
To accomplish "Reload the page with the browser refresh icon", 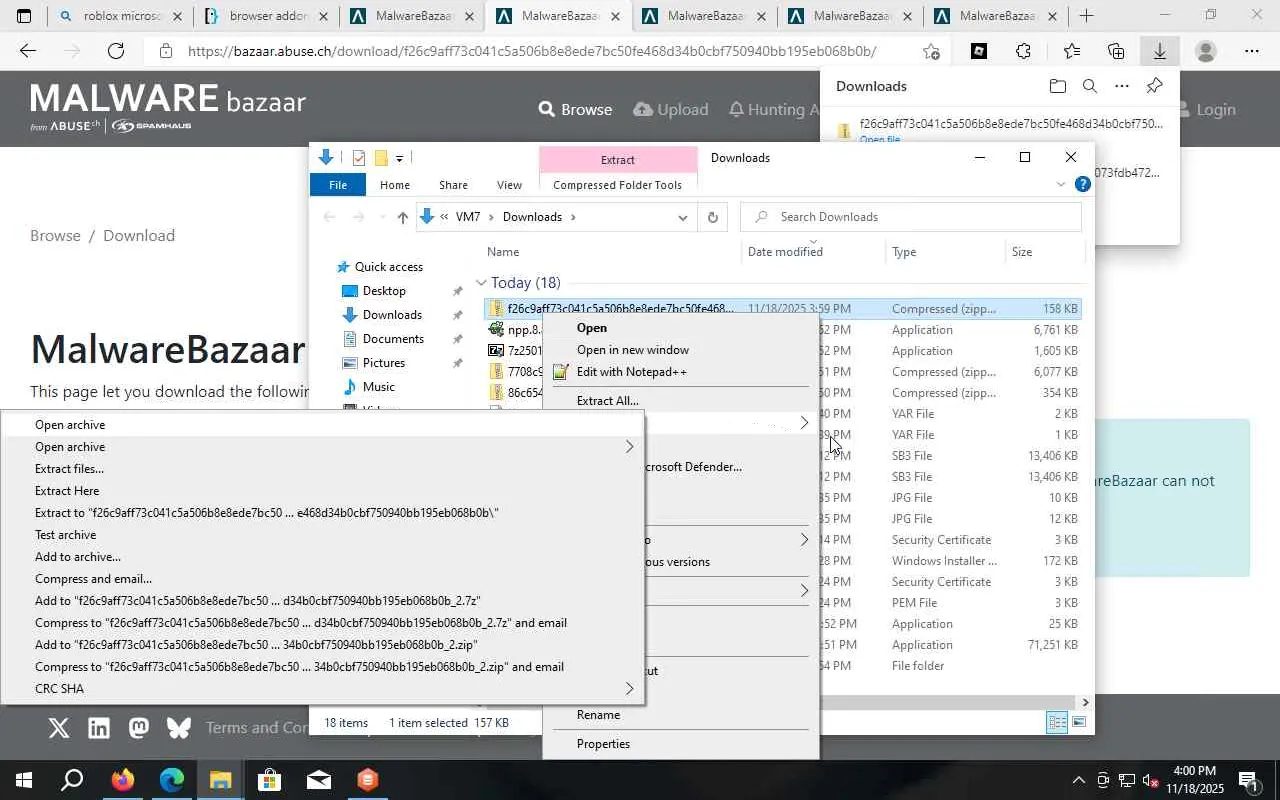I will tap(116, 51).
